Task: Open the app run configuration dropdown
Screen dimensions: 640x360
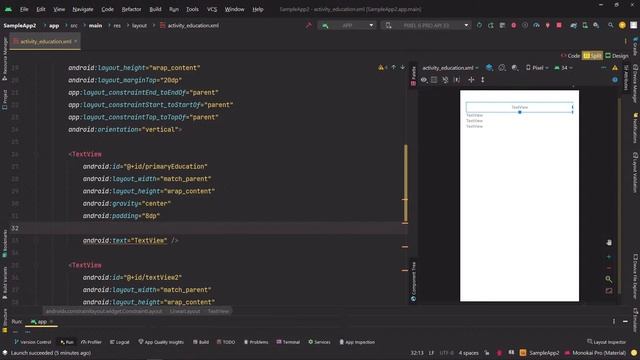Action: [347, 25]
